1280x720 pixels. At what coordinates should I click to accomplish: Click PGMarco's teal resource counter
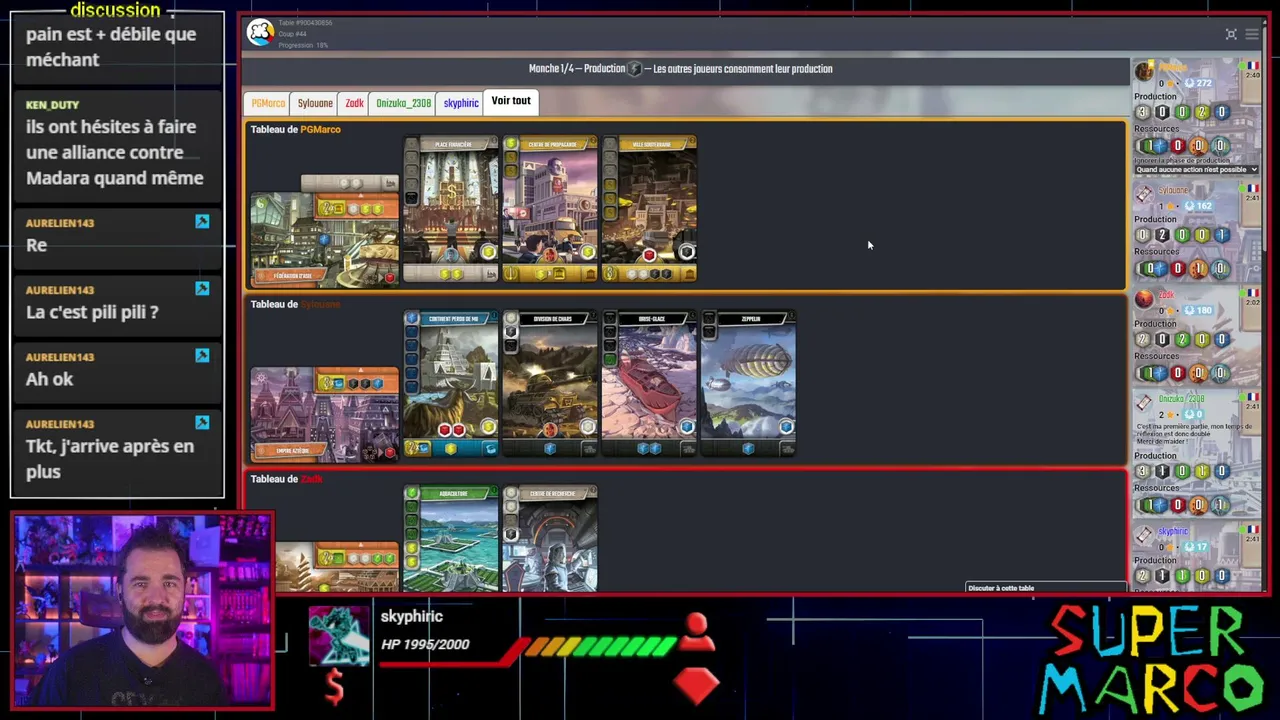(x=1219, y=146)
